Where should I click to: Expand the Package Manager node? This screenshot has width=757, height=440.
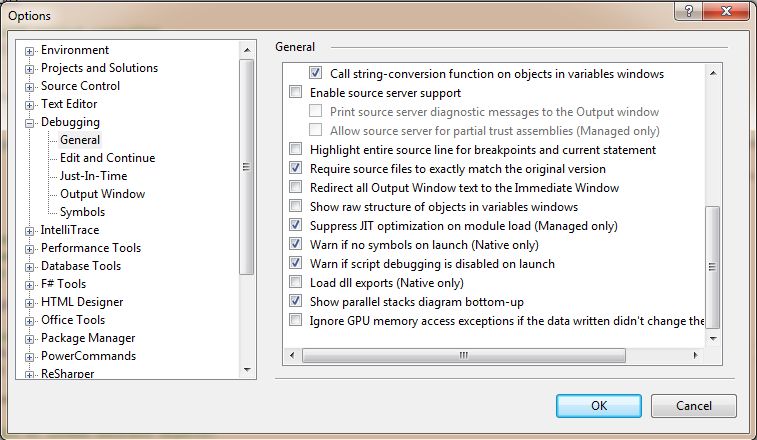coord(29,339)
